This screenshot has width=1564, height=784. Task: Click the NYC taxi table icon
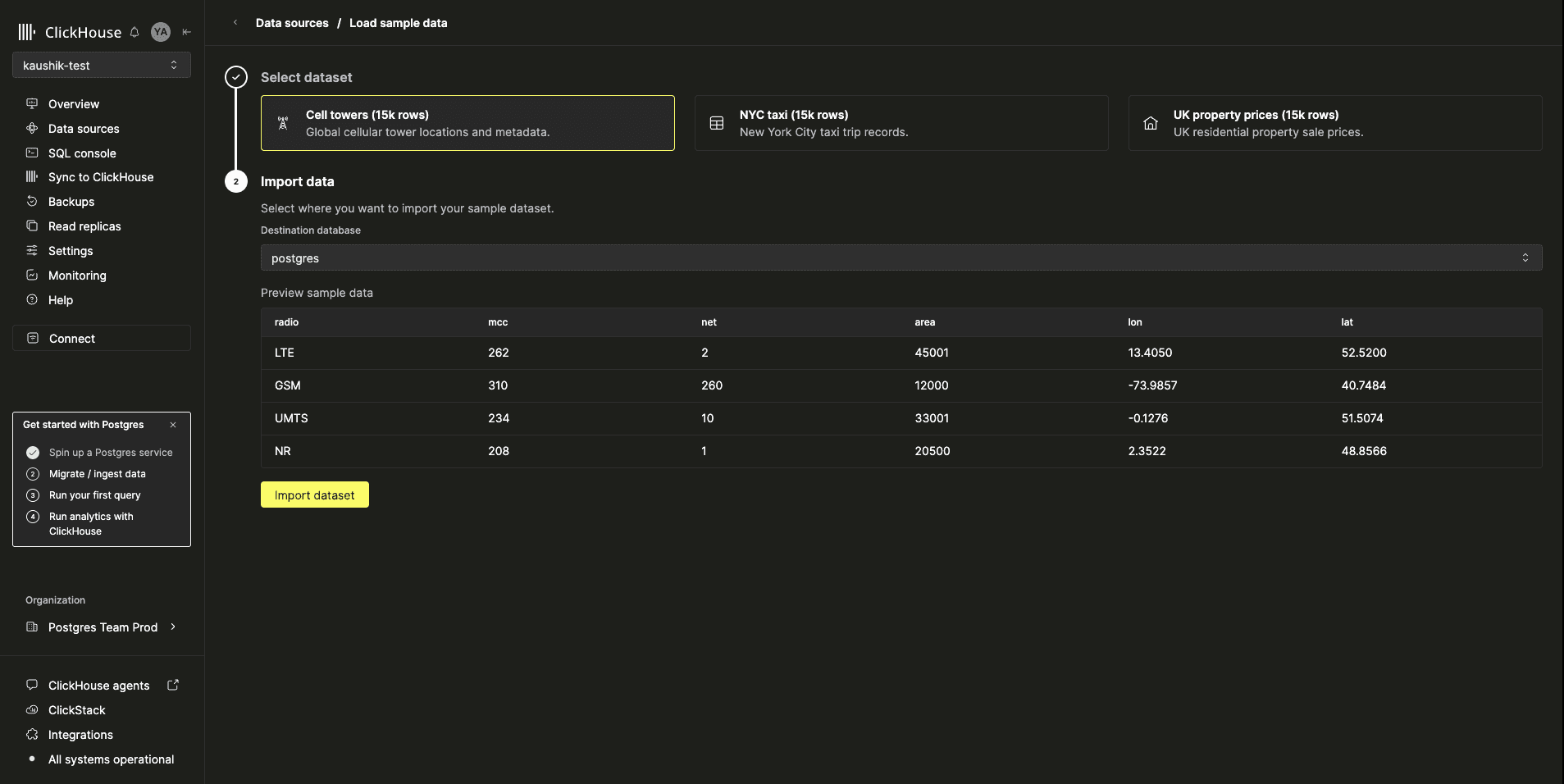717,123
